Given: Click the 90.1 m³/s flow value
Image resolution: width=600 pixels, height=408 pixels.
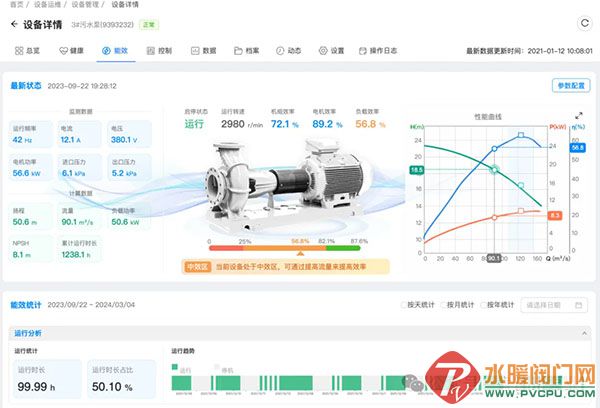Looking at the screenshot, I should pos(77,222).
